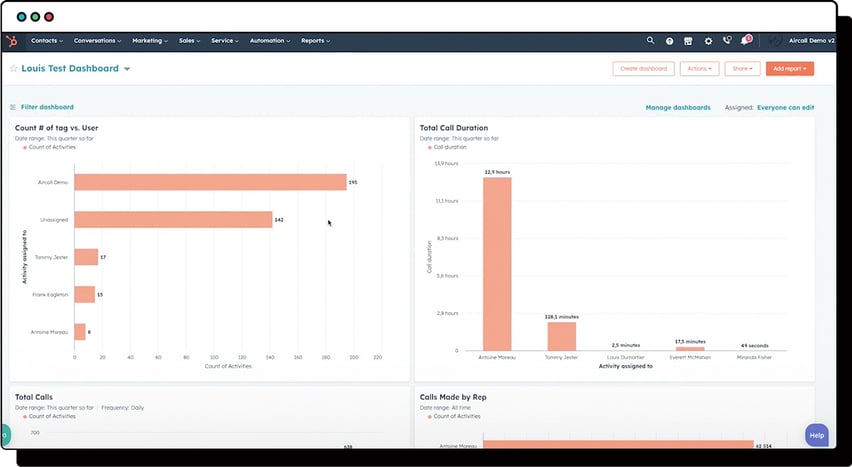
Task: Click the red macOS close button
Action: (x=49, y=17)
